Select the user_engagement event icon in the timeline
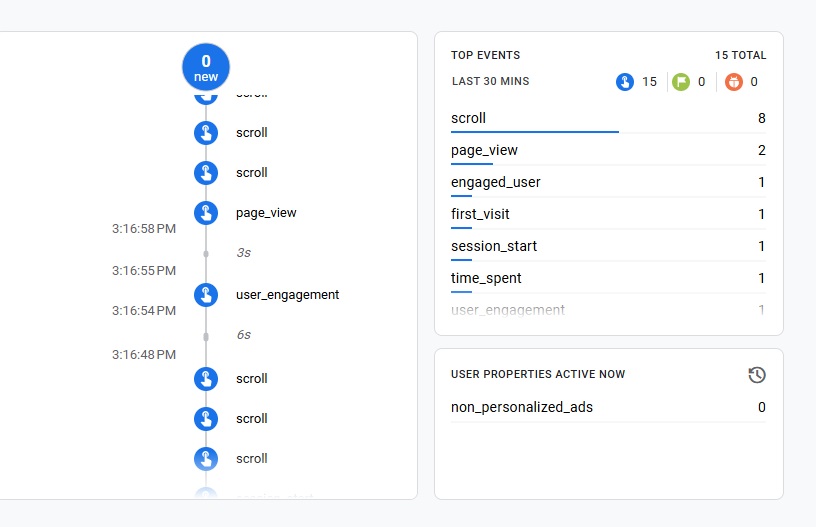Screen dimensions: 816x527 [206, 295]
